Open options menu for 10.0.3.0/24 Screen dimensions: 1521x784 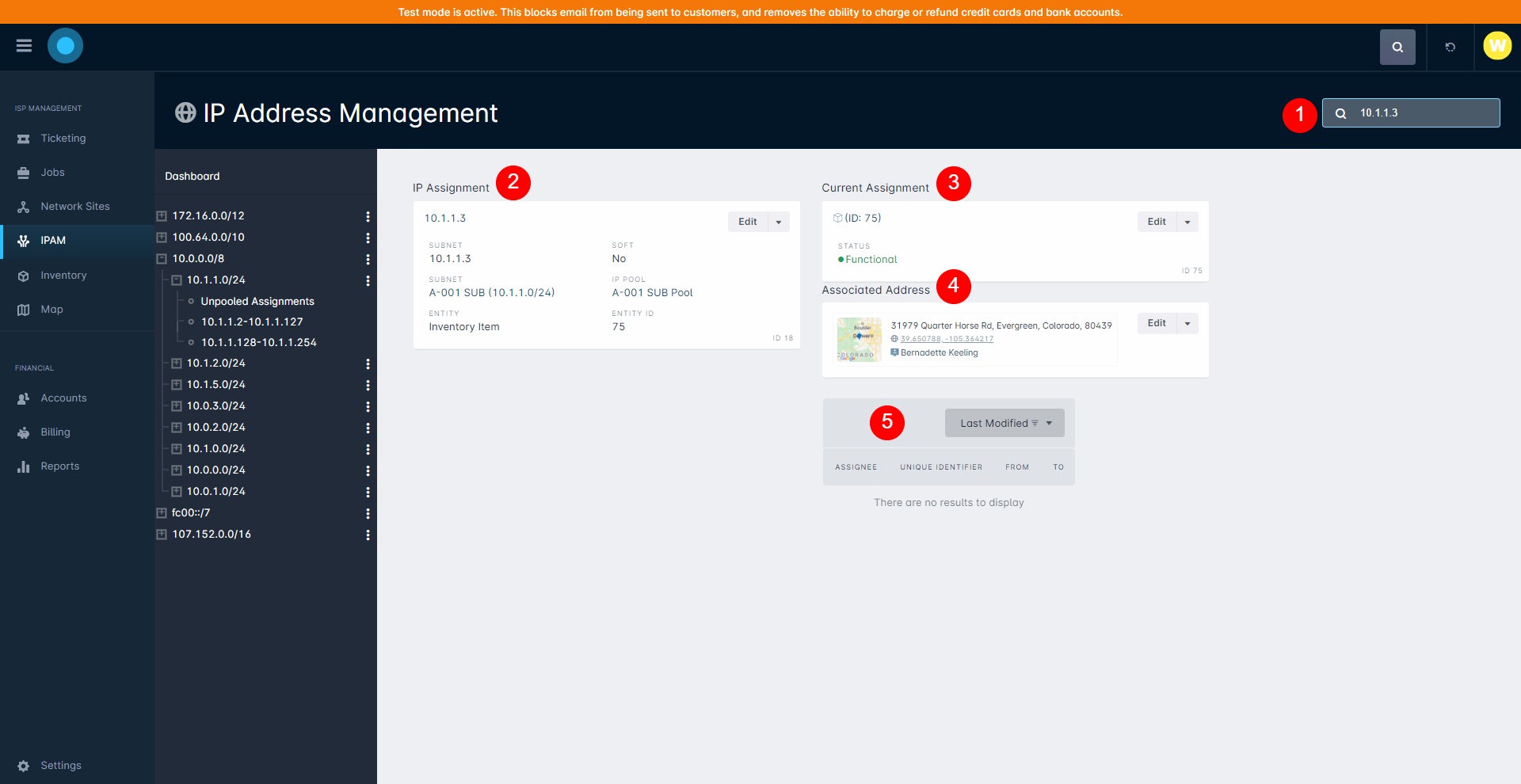click(368, 406)
